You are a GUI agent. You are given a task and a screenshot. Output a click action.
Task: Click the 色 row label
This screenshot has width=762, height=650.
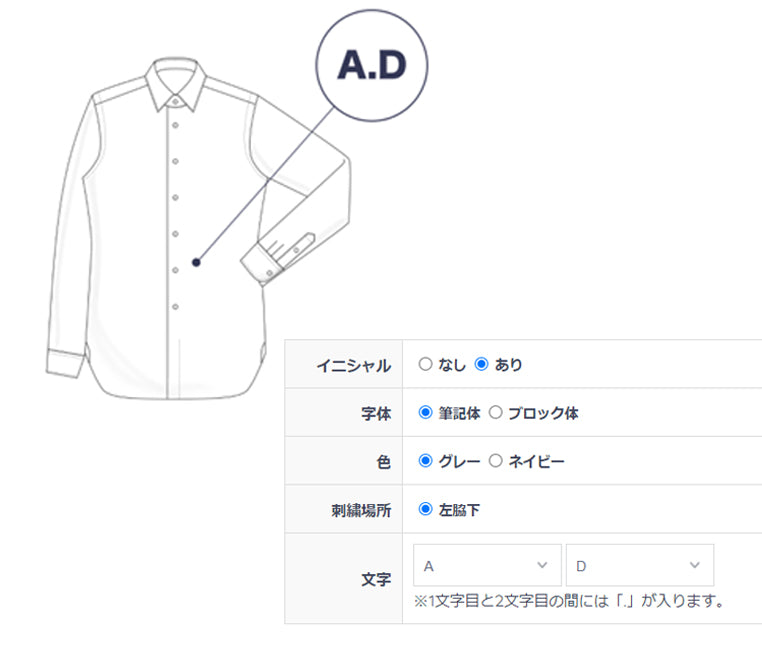click(383, 461)
